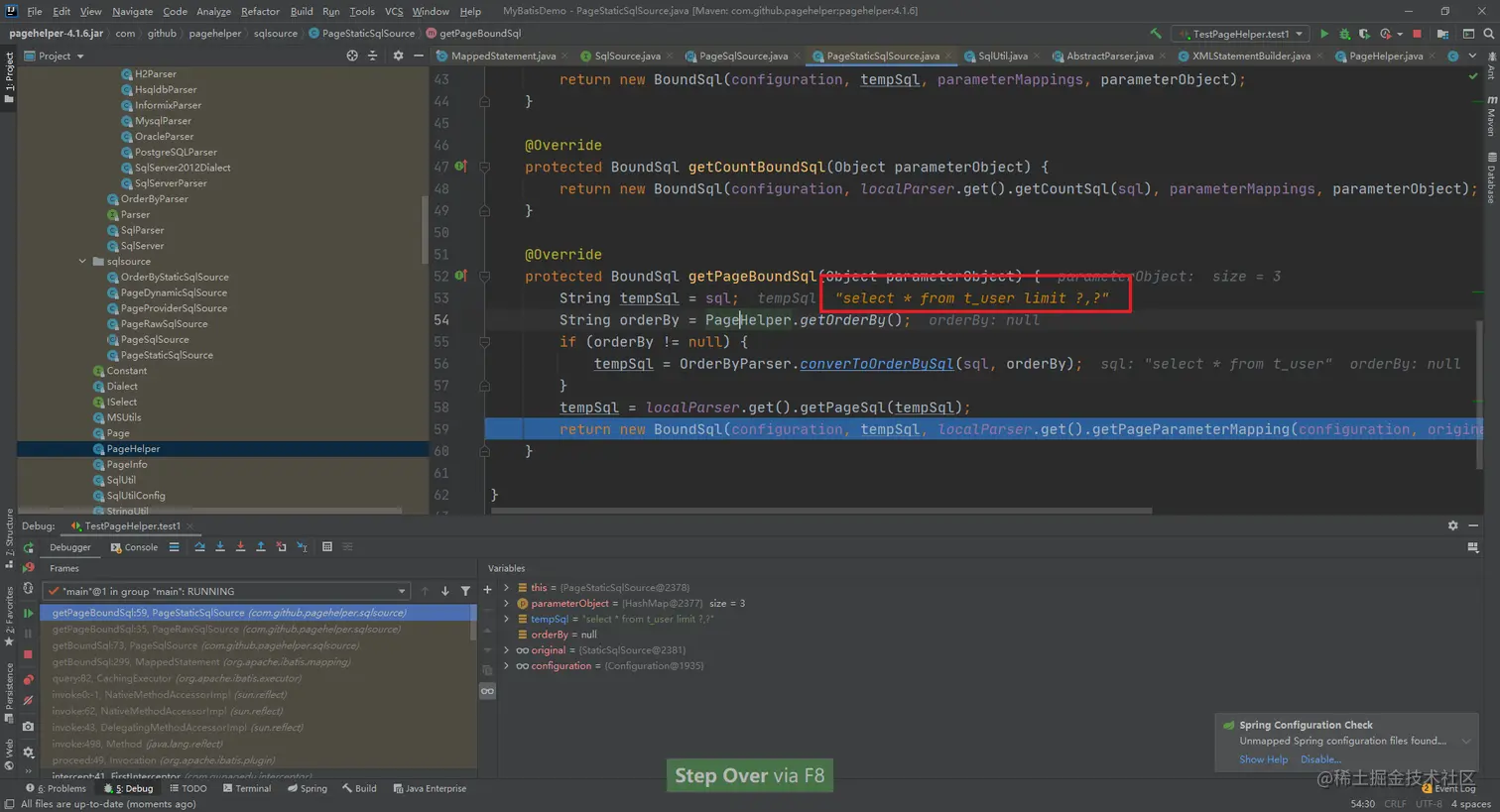Click the converToOrderBySql method link on line 56

[876, 364]
